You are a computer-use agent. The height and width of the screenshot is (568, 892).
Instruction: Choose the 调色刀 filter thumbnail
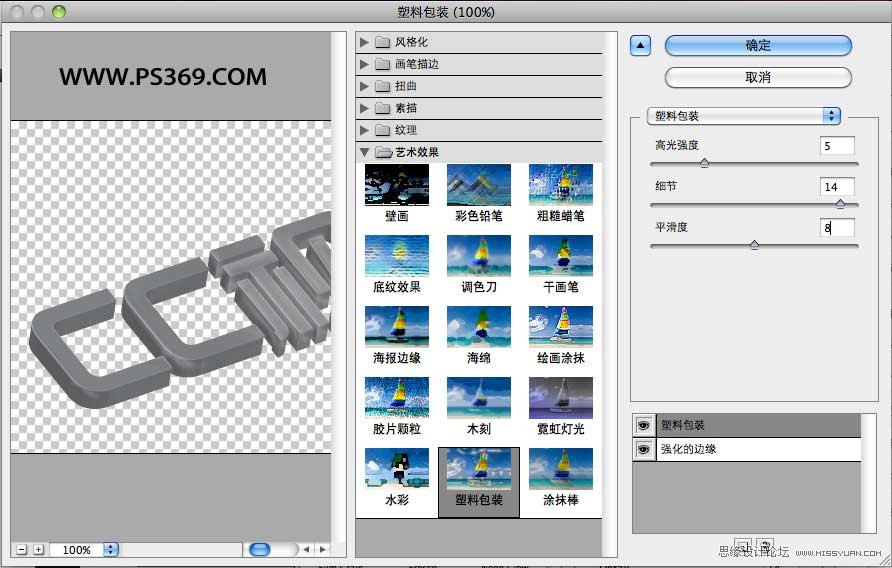point(478,256)
